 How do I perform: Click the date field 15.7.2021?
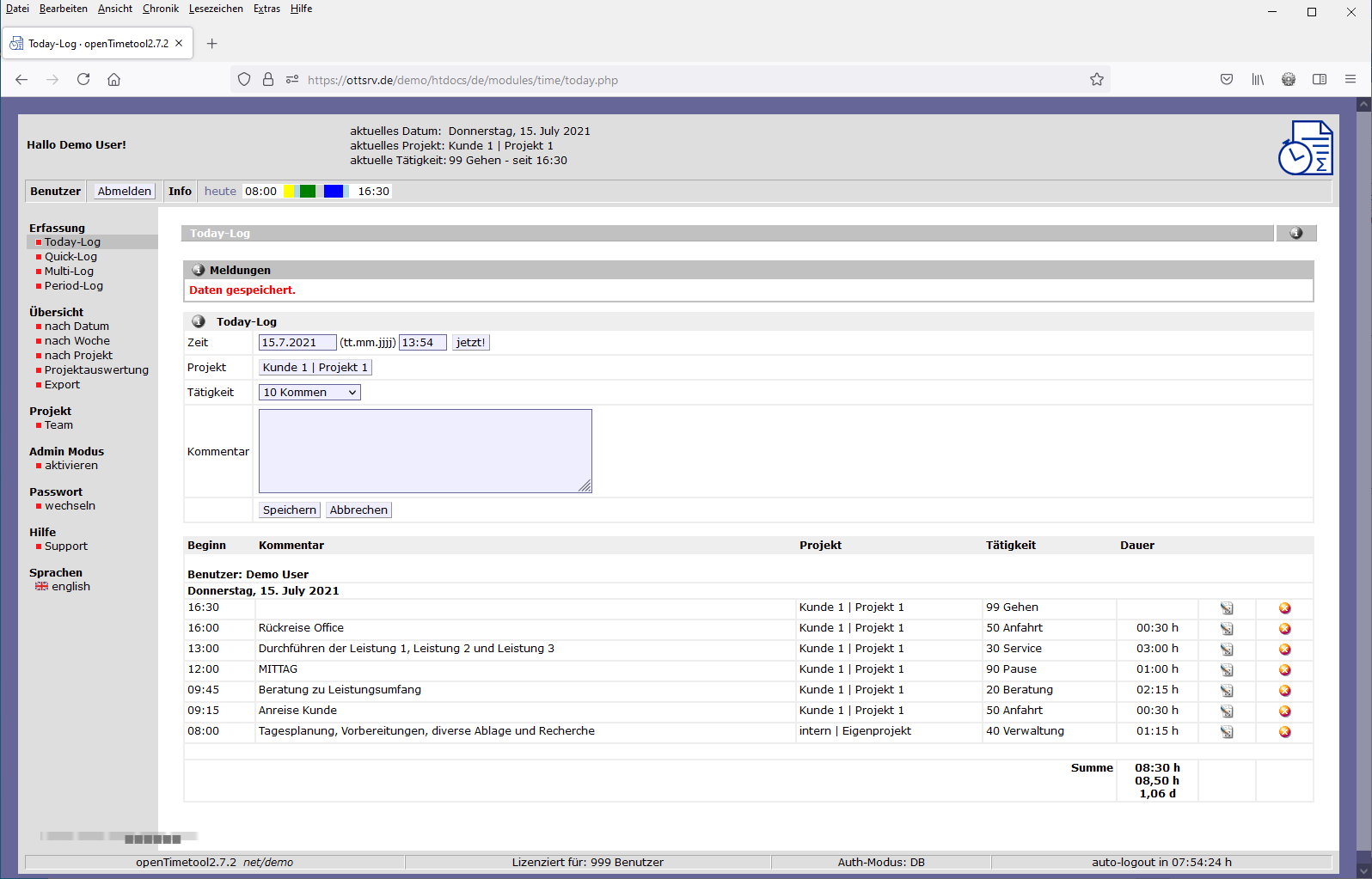(x=297, y=343)
